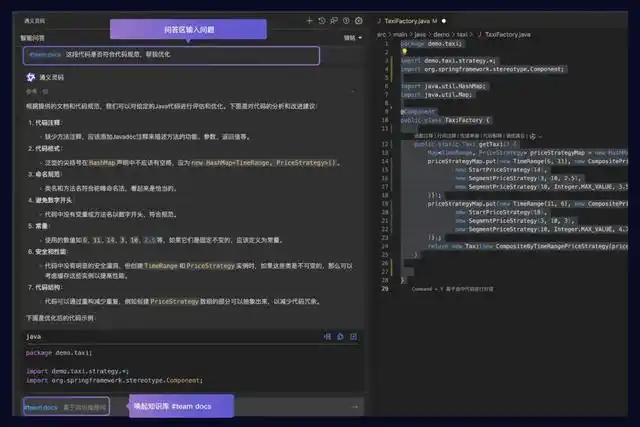The image size is (640, 427).
Task: Select src in the breadcrumb
Action: coord(381,35)
